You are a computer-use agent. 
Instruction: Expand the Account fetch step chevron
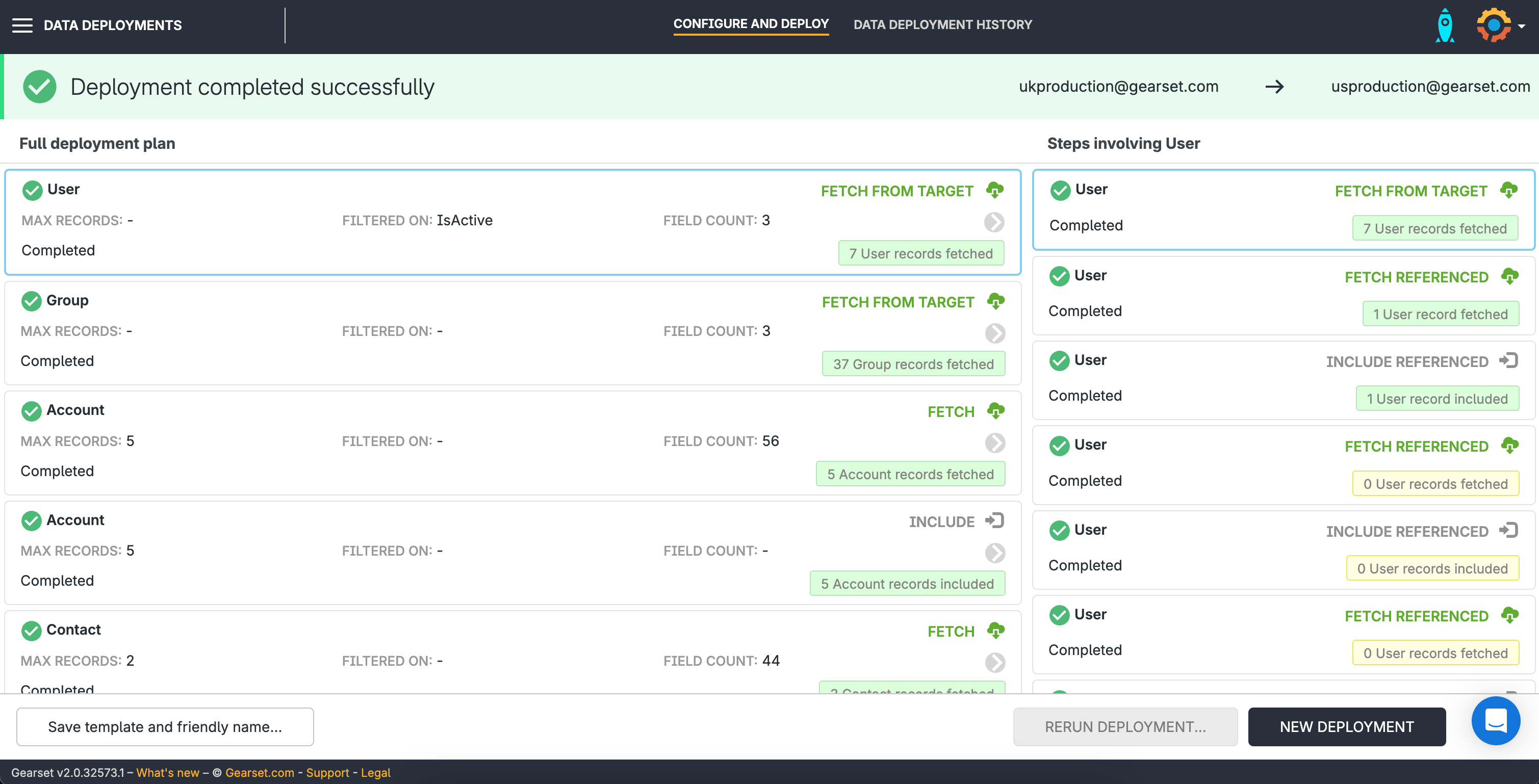(995, 442)
